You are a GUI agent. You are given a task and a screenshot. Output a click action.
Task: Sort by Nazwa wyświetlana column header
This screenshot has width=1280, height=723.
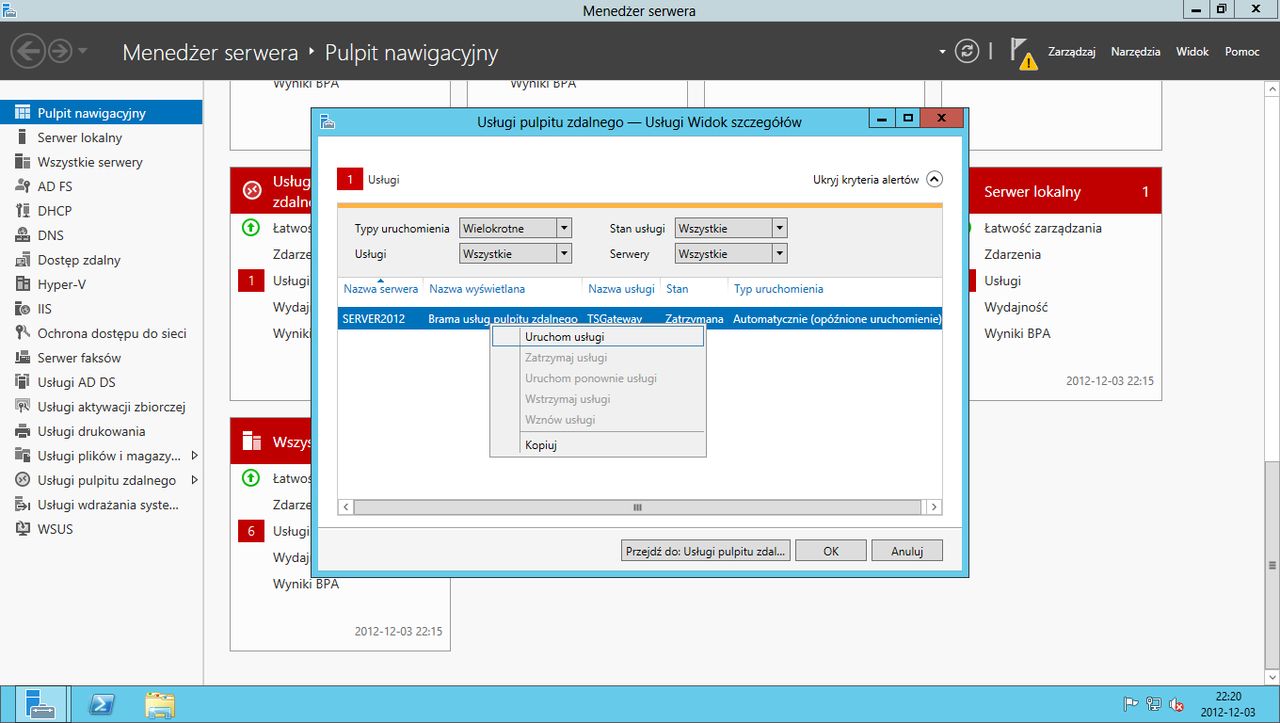pyautogui.click(x=477, y=289)
